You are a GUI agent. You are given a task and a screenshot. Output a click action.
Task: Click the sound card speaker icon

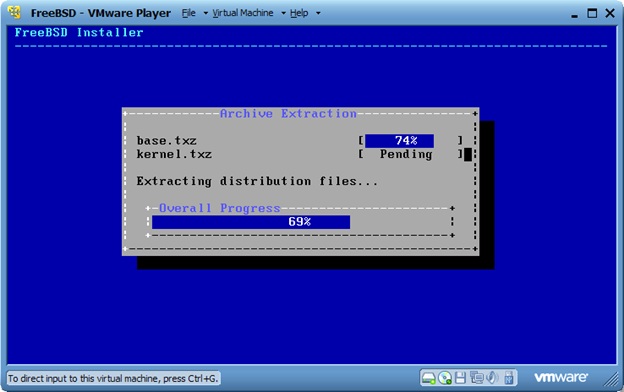coord(492,378)
